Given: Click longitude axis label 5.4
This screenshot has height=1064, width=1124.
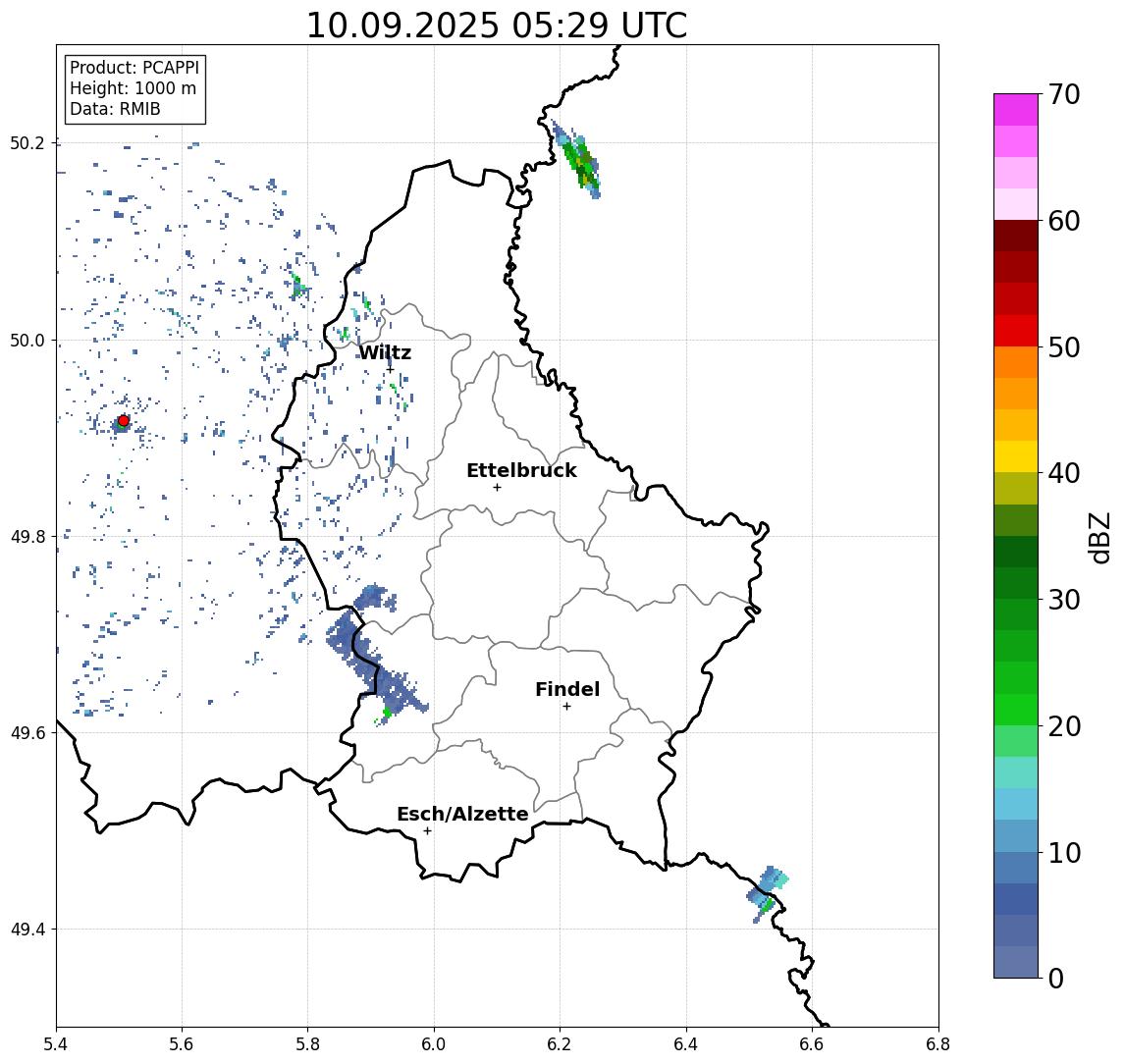Looking at the screenshot, I should [x=57, y=1044].
